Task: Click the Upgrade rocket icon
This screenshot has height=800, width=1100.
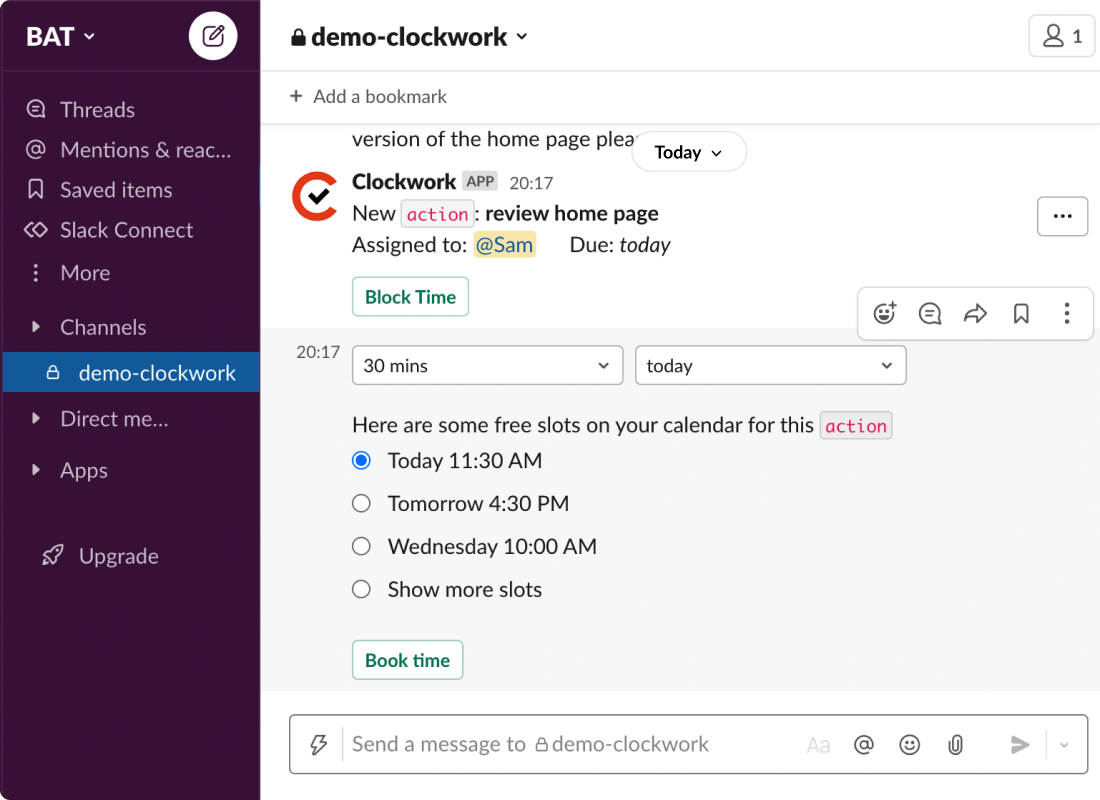Action: coord(53,556)
